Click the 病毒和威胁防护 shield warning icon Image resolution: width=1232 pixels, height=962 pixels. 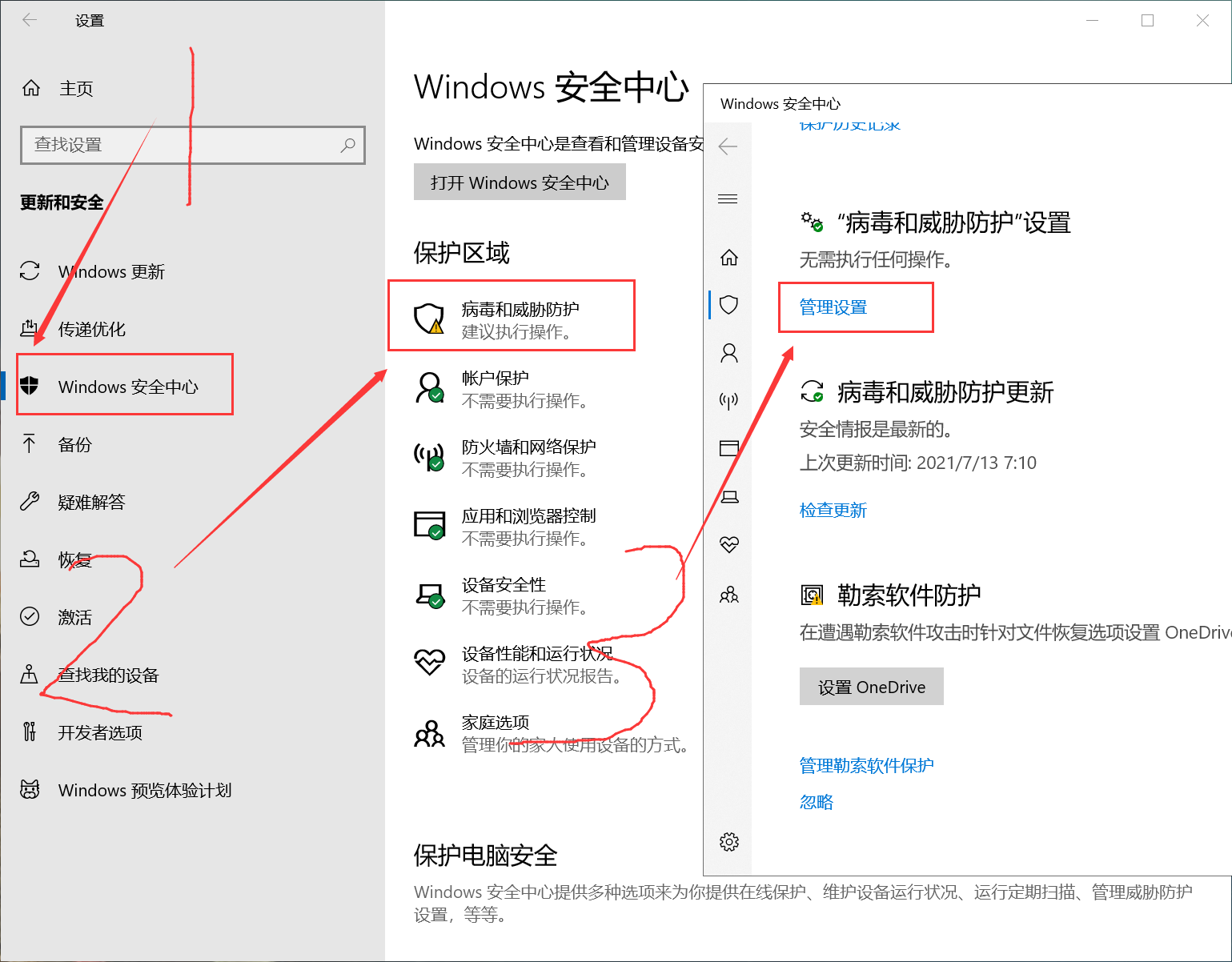click(429, 318)
